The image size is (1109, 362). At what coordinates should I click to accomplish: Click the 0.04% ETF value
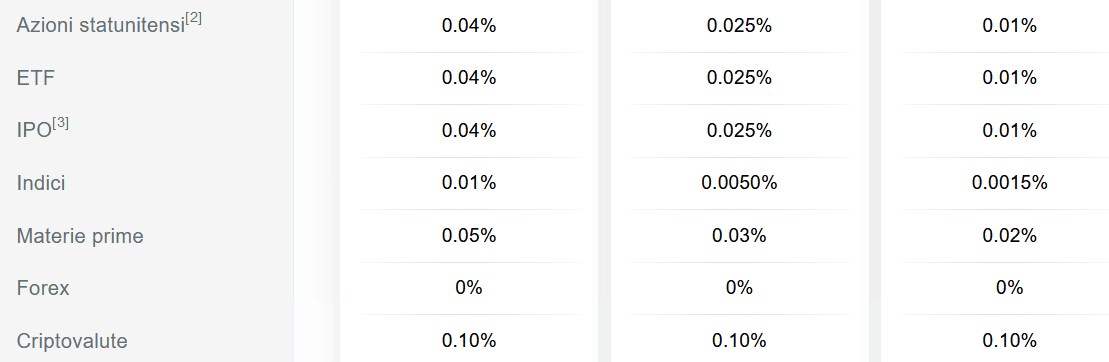469,78
